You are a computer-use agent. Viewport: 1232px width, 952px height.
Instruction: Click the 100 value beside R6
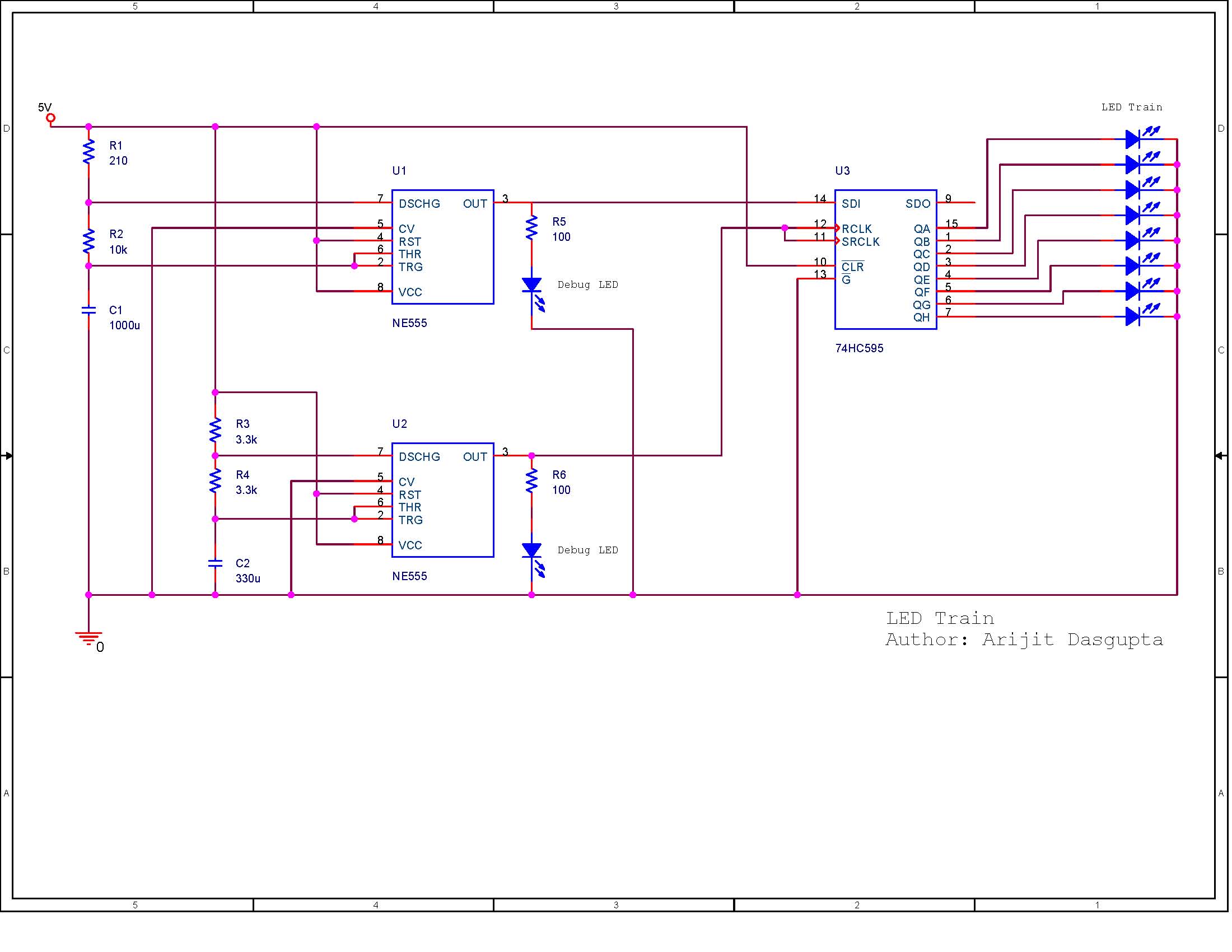point(562,491)
